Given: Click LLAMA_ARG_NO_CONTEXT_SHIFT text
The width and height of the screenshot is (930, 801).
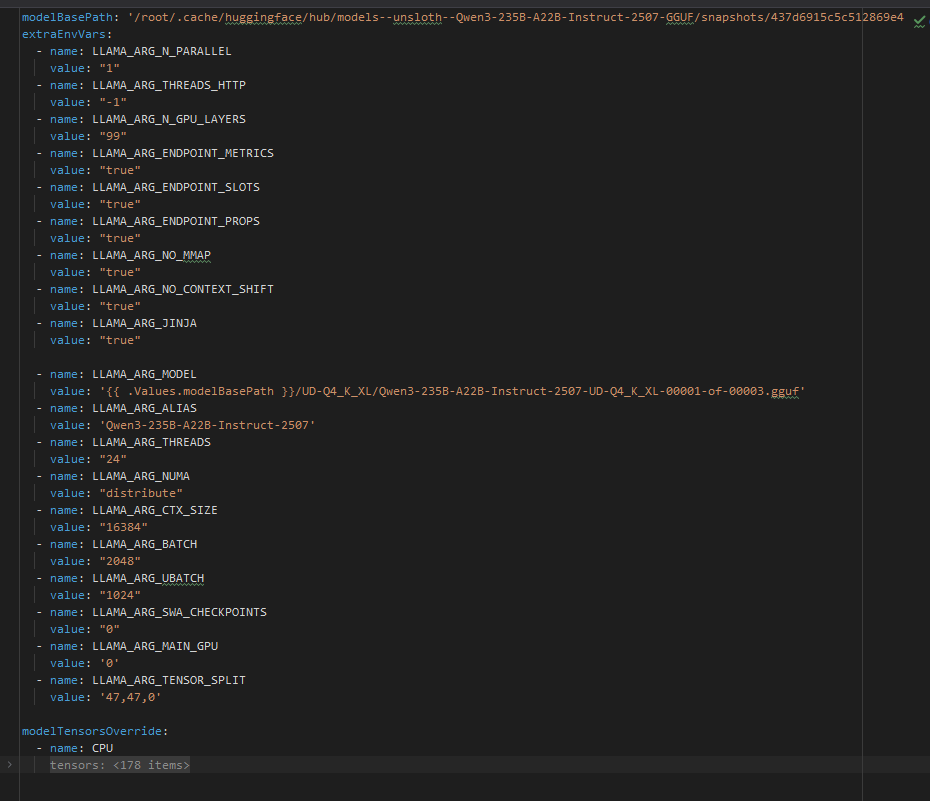Looking at the screenshot, I should pos(183,289).
